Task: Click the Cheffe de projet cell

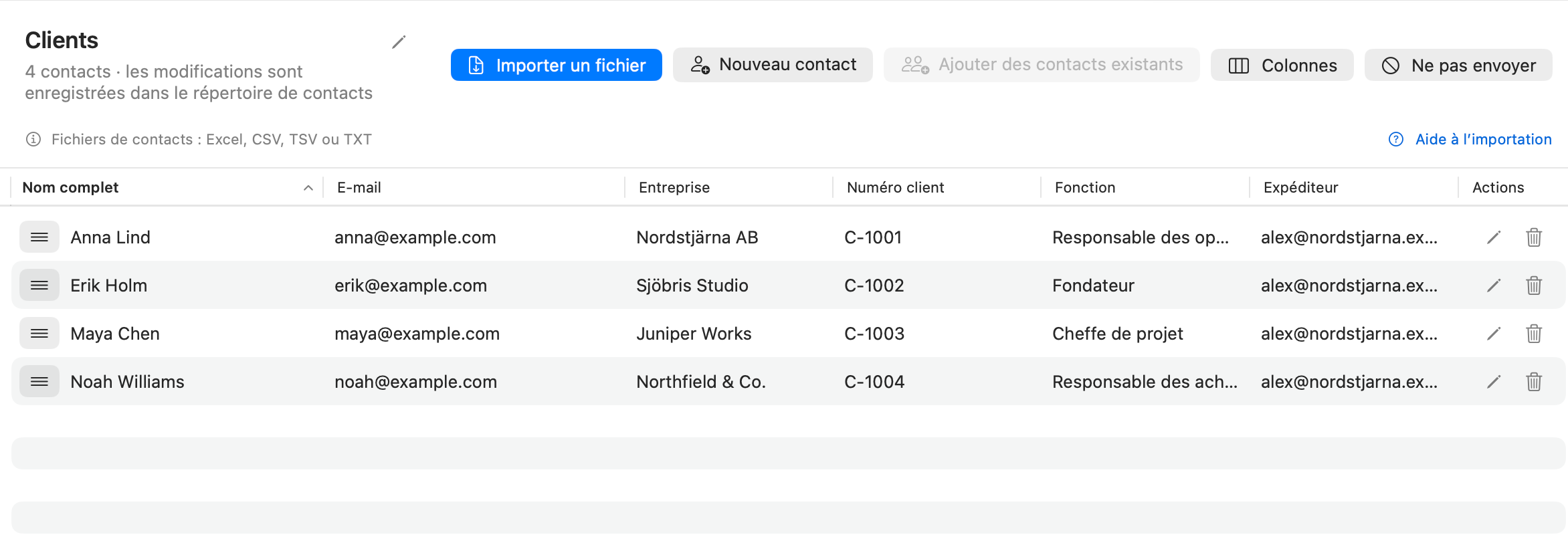Action: pyautogui.click(x=1118, y=334)
